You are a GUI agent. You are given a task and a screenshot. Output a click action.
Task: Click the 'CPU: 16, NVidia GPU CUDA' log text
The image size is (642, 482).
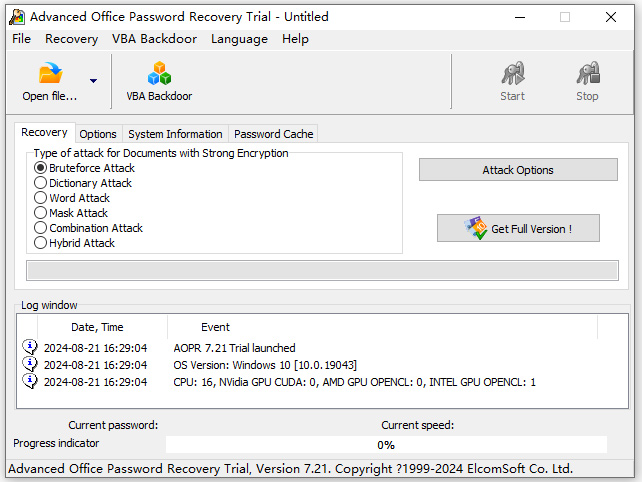354,382
